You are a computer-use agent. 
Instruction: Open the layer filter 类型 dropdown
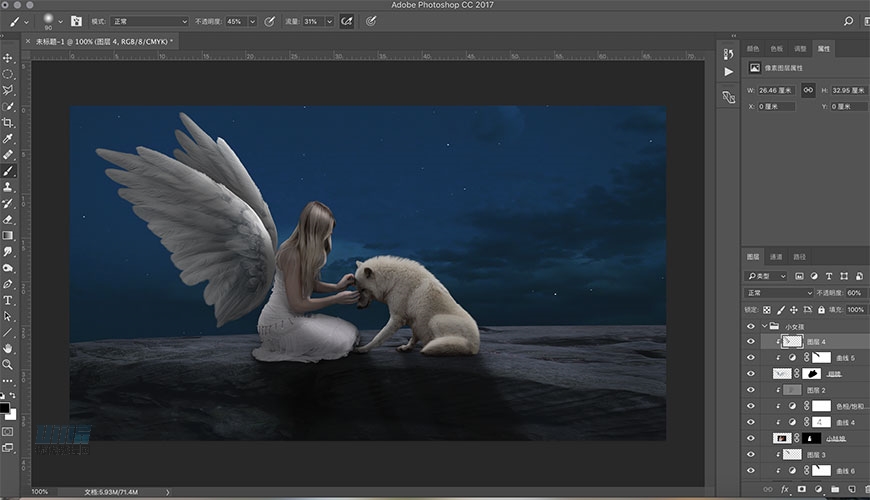(x=766, y=276)
